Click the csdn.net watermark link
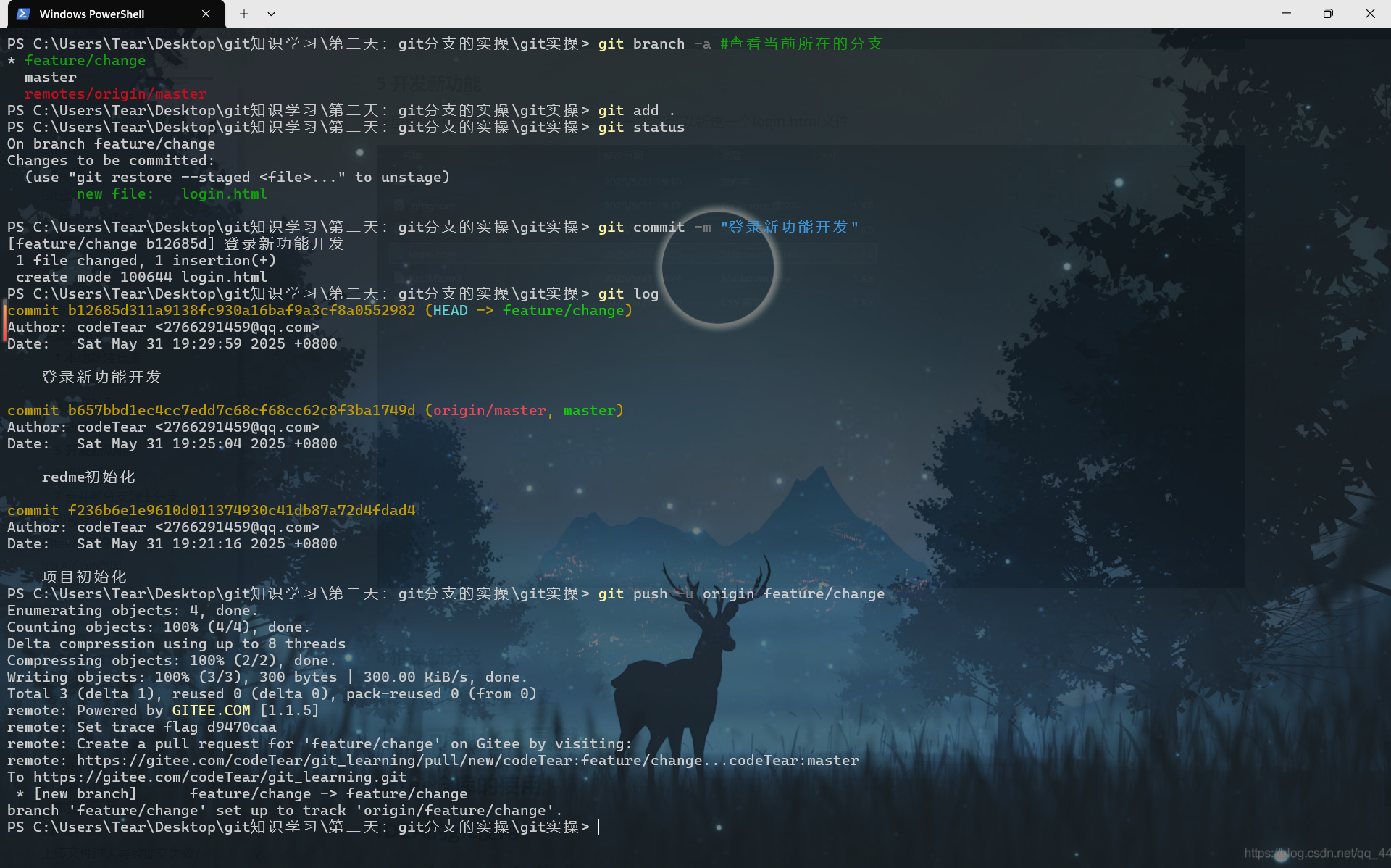This screenshot has height=868, width=1391. tap(1315, 853)
